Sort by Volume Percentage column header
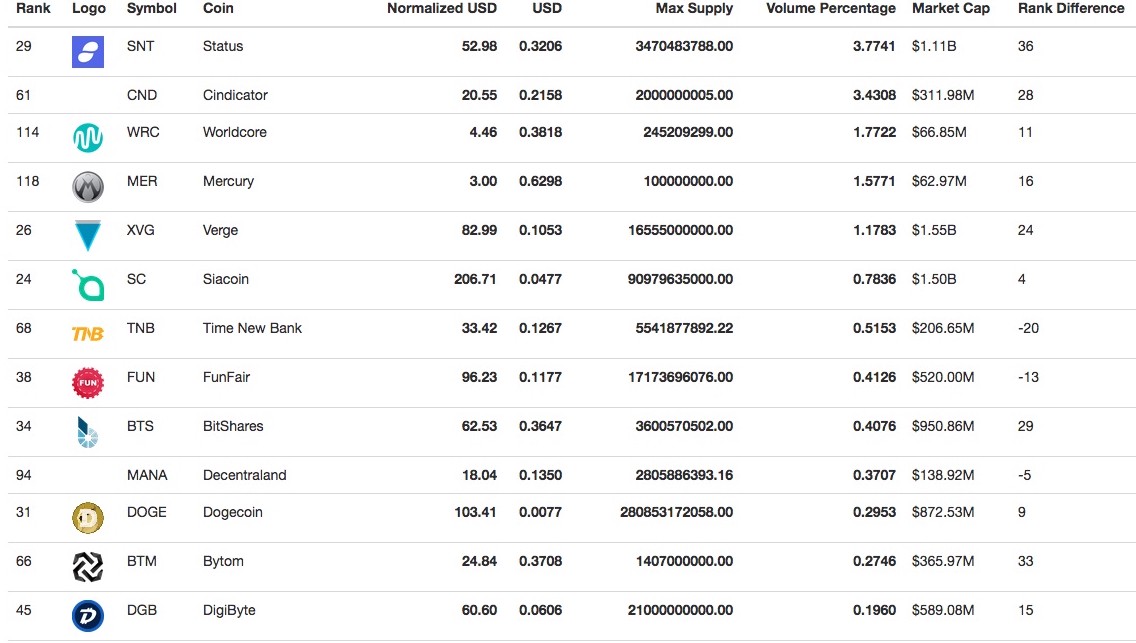The width and height of the screenshot is (1136, 643). (x=830, y=8)
